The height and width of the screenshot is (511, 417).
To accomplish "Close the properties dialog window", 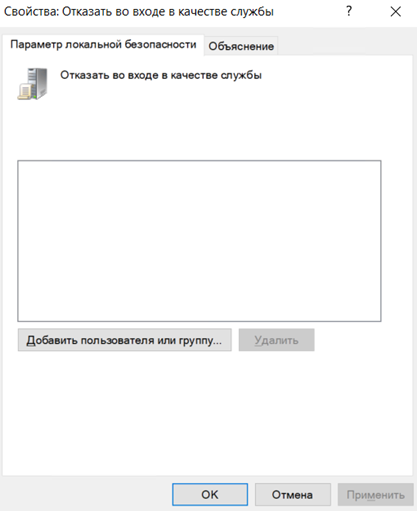I will point(396,12).
